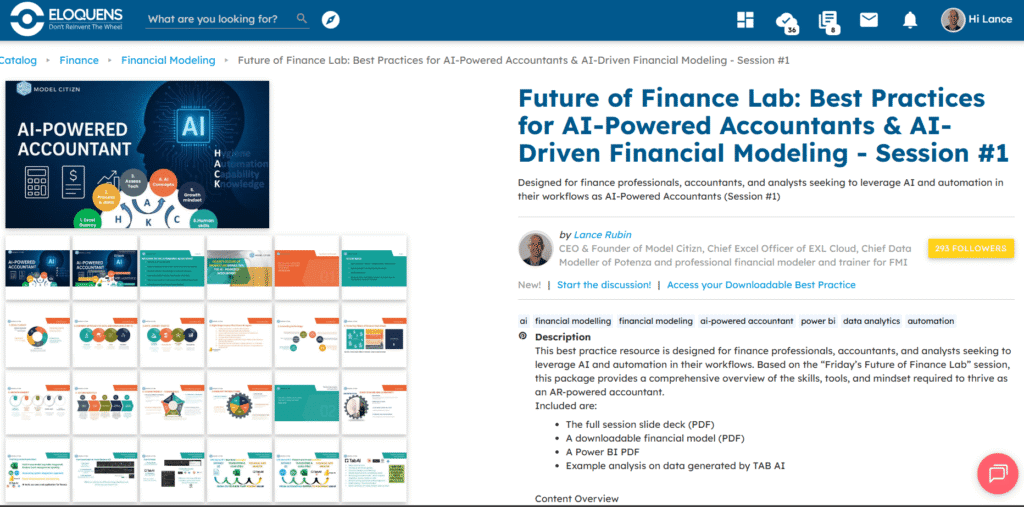Click the 'New!' label text

coord(530,285)
